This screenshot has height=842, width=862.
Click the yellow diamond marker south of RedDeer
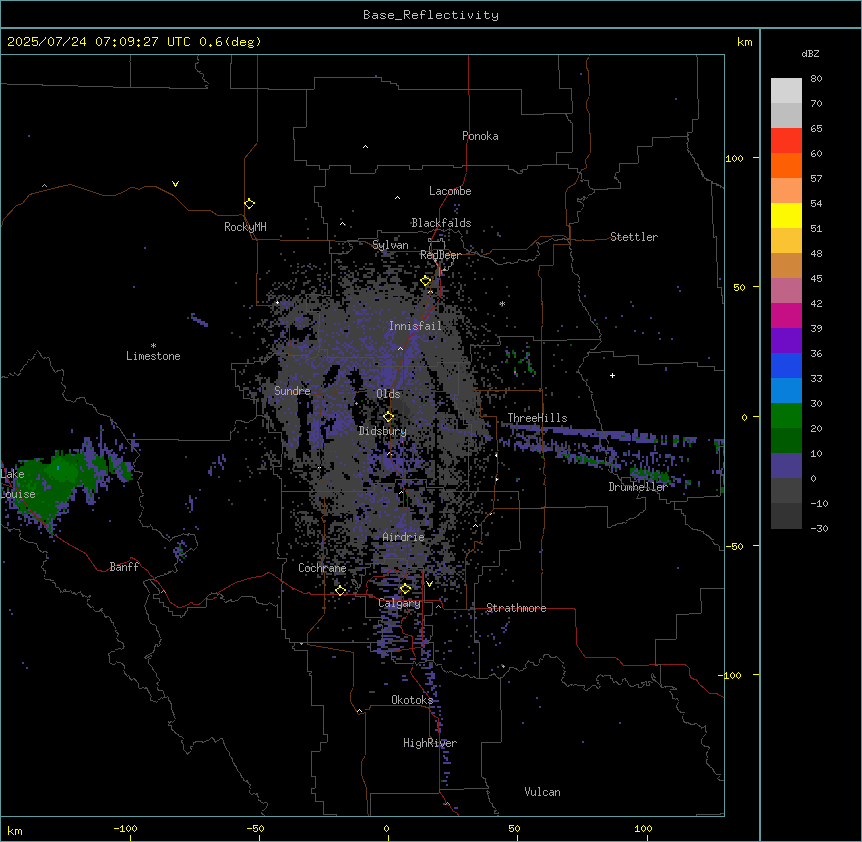pos(426,281)
